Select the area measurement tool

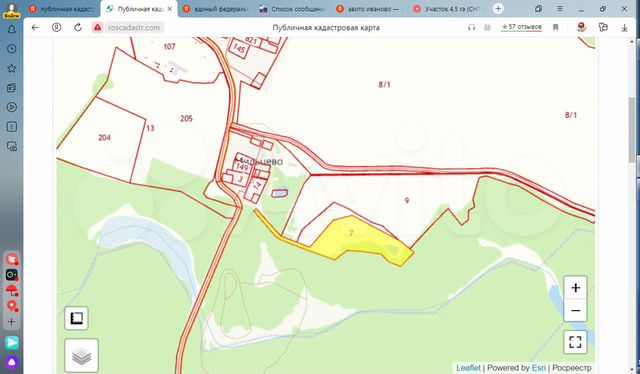click(76, 318)
